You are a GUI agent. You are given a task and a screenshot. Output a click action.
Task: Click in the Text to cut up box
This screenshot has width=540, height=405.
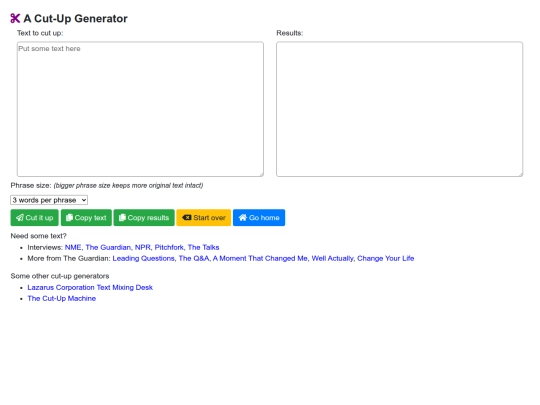point(141,109)
